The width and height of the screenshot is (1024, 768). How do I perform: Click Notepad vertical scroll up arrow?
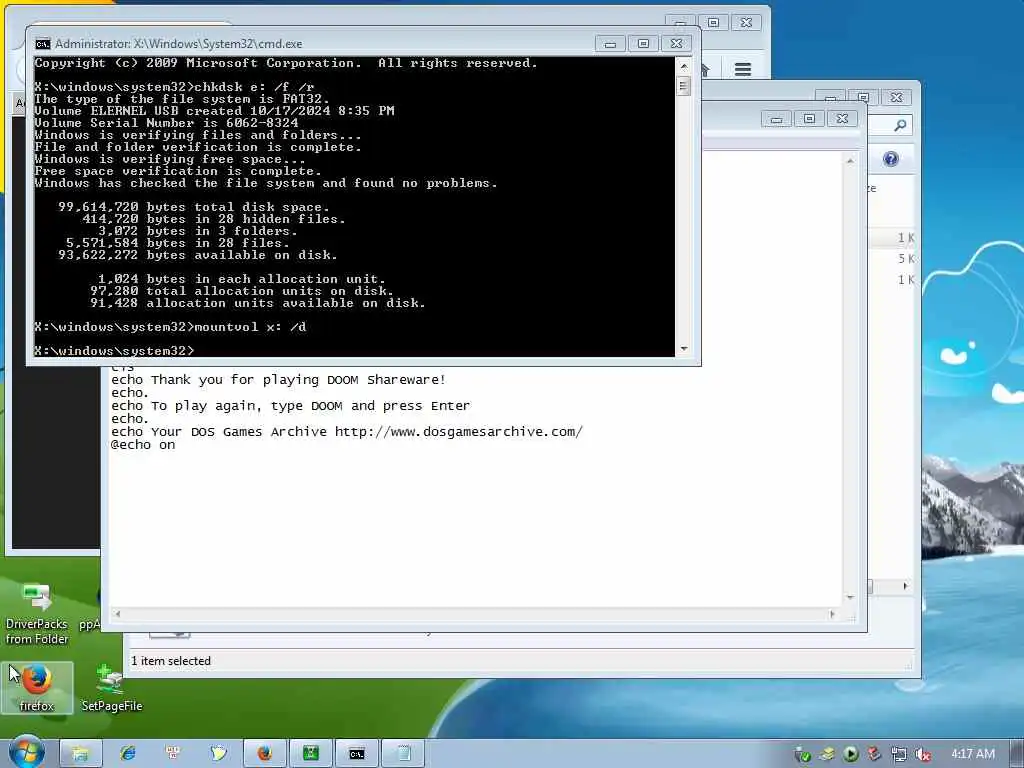point(850,161)
